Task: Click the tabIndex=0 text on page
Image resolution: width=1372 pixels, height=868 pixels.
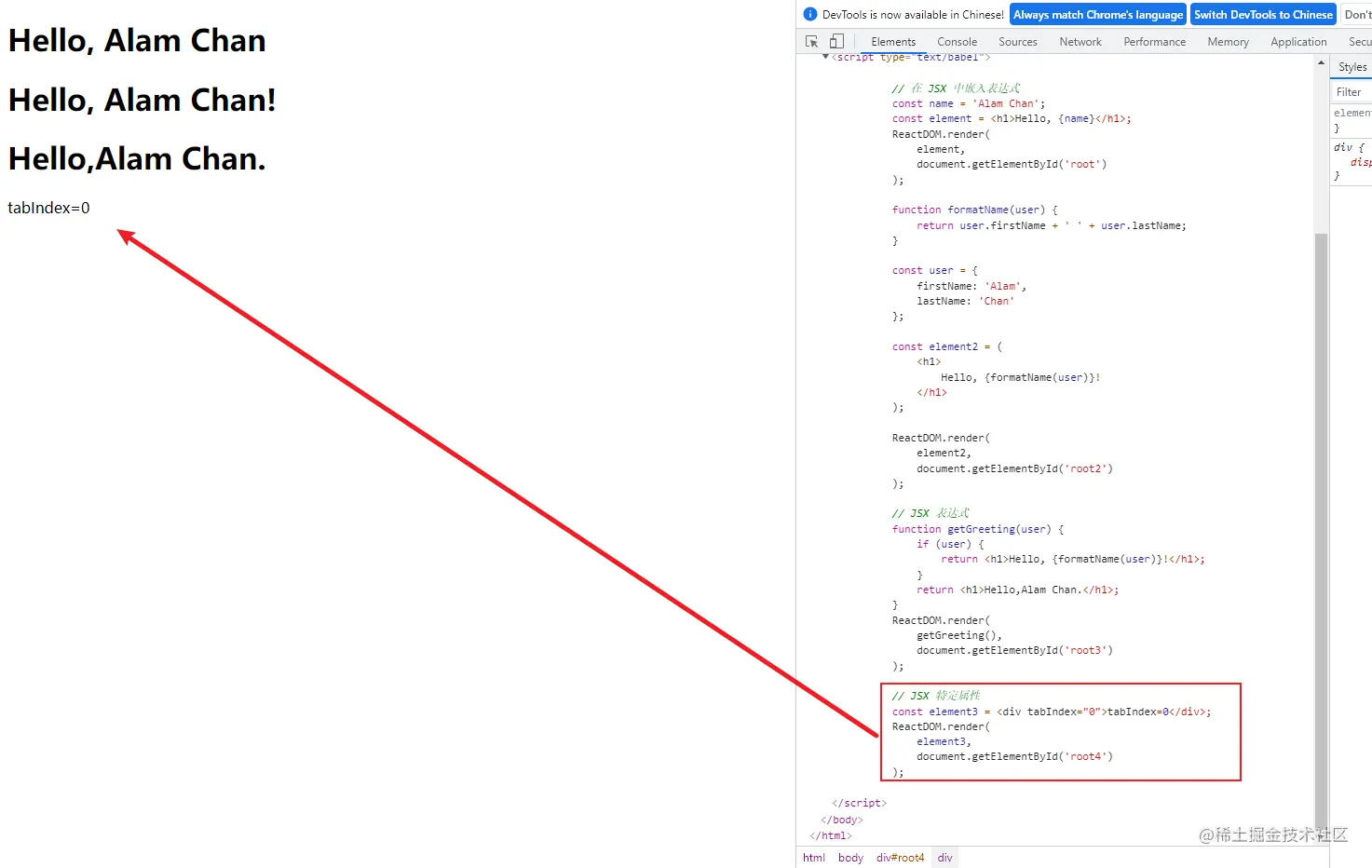Action: [48, 208]
